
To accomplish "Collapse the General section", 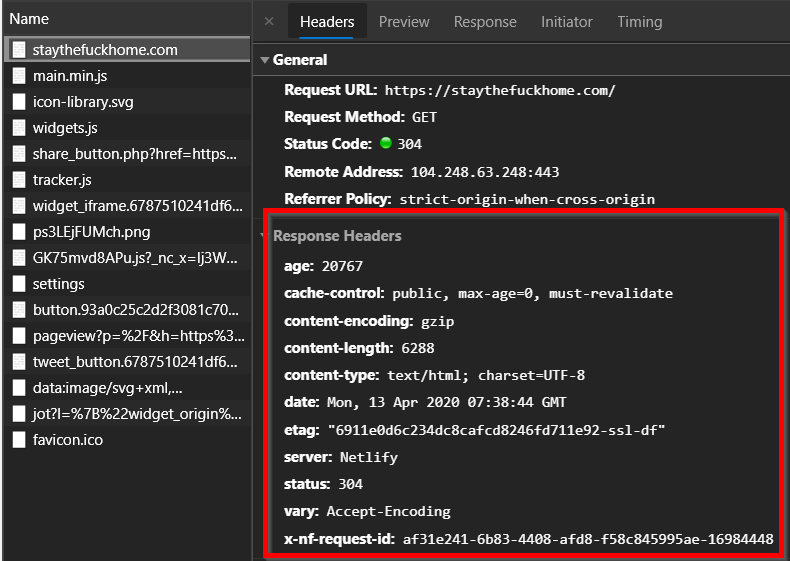I will point(265,60).
